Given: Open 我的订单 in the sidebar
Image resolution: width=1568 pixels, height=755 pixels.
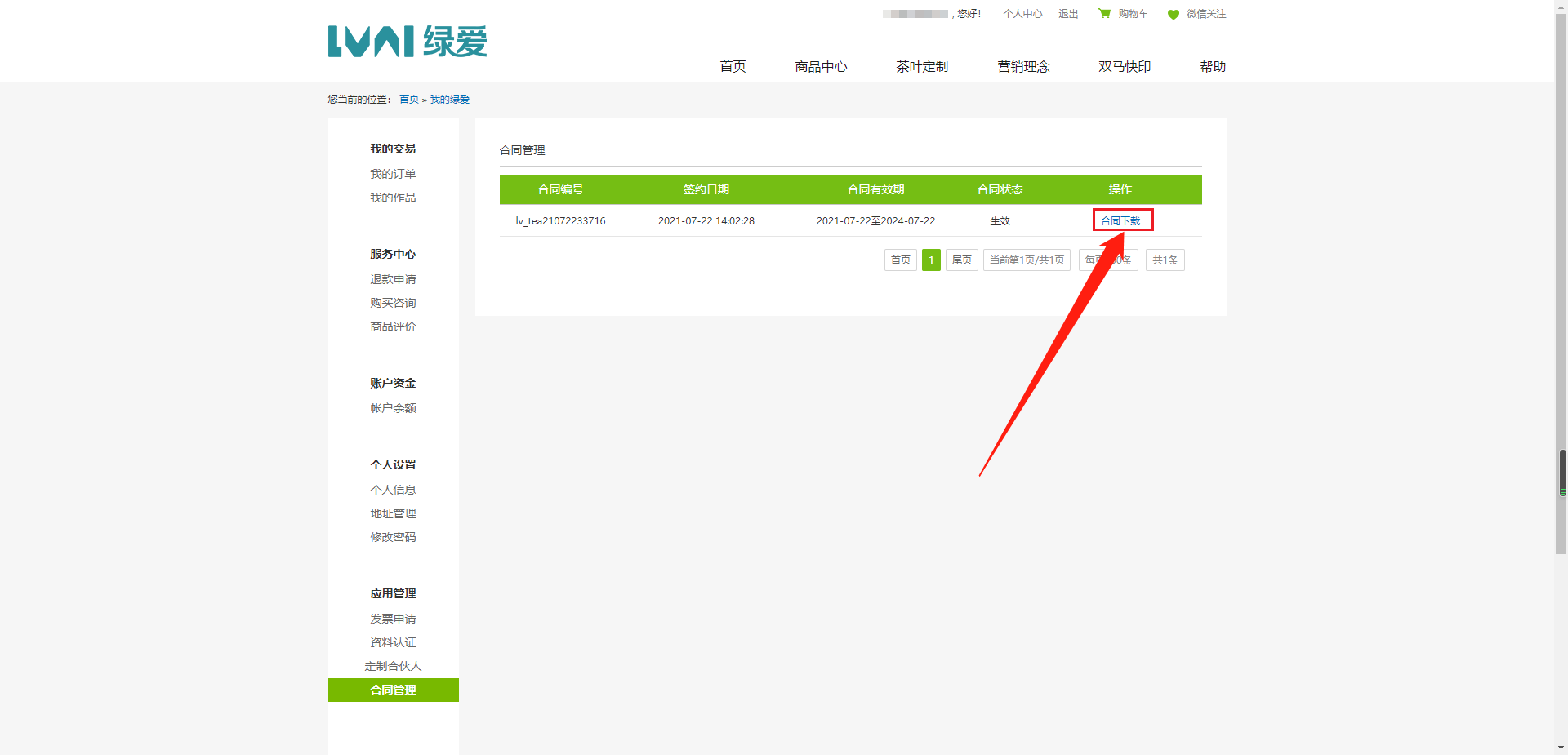Looking at the screenshot, I should pos(393,174).
